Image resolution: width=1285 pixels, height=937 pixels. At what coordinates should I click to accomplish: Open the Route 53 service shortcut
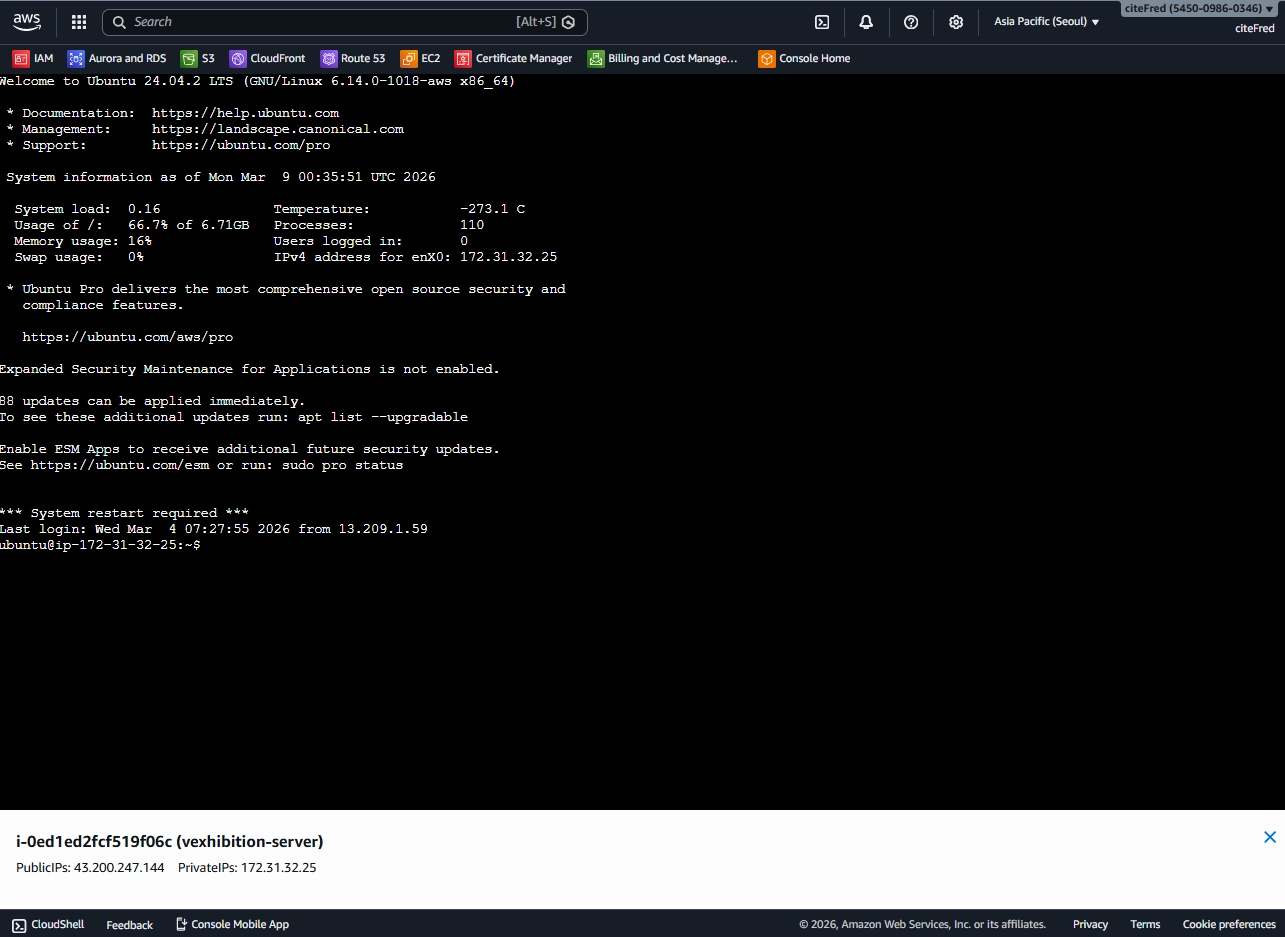click(x=353, y=59)
